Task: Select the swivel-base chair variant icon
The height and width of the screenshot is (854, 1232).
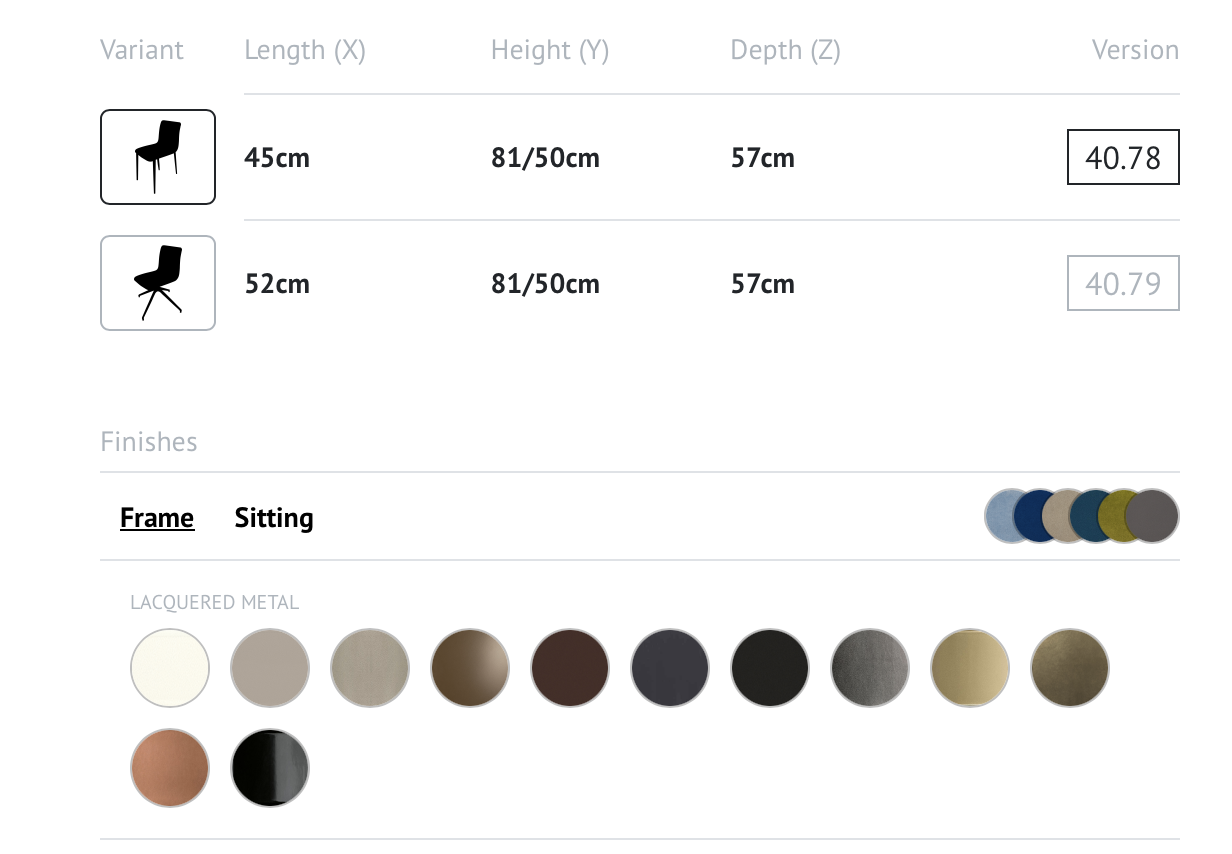Action: (x=158, y=283)
